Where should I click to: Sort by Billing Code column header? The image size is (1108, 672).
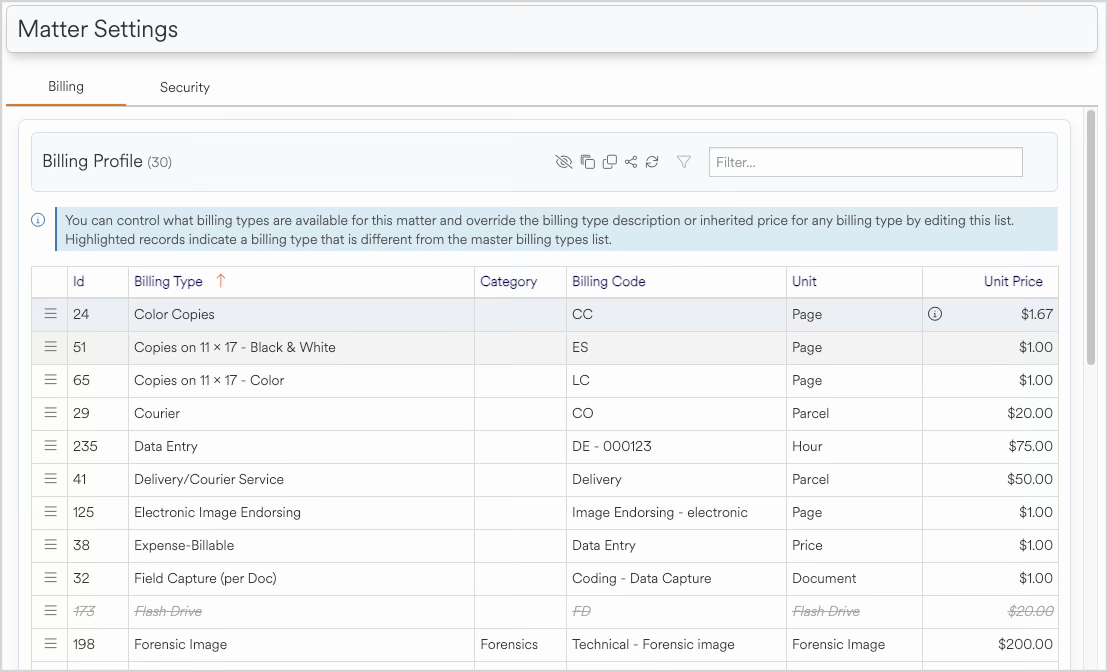[x=609, y=281]
